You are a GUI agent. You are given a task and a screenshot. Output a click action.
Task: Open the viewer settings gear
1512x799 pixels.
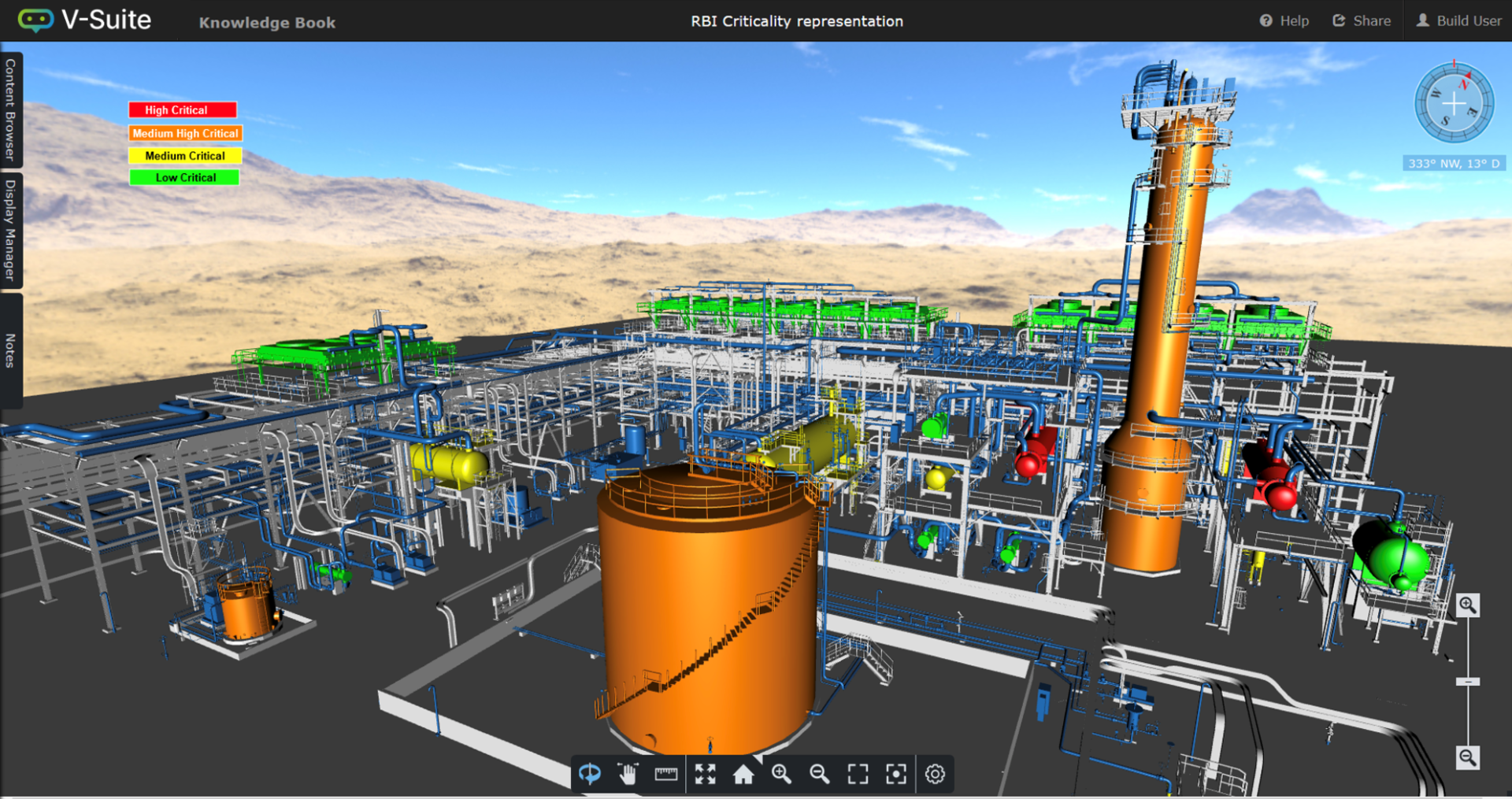tap(934, 774)
